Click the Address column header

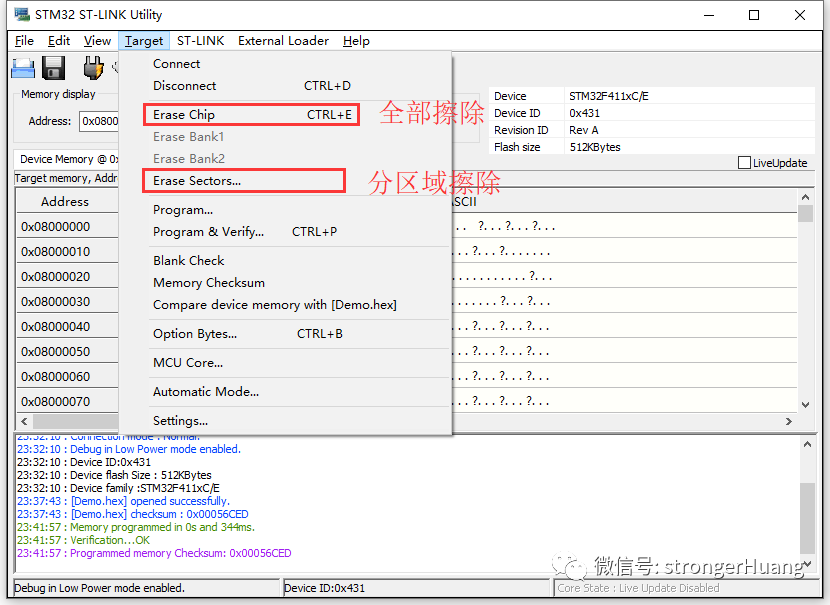(65, 202)
